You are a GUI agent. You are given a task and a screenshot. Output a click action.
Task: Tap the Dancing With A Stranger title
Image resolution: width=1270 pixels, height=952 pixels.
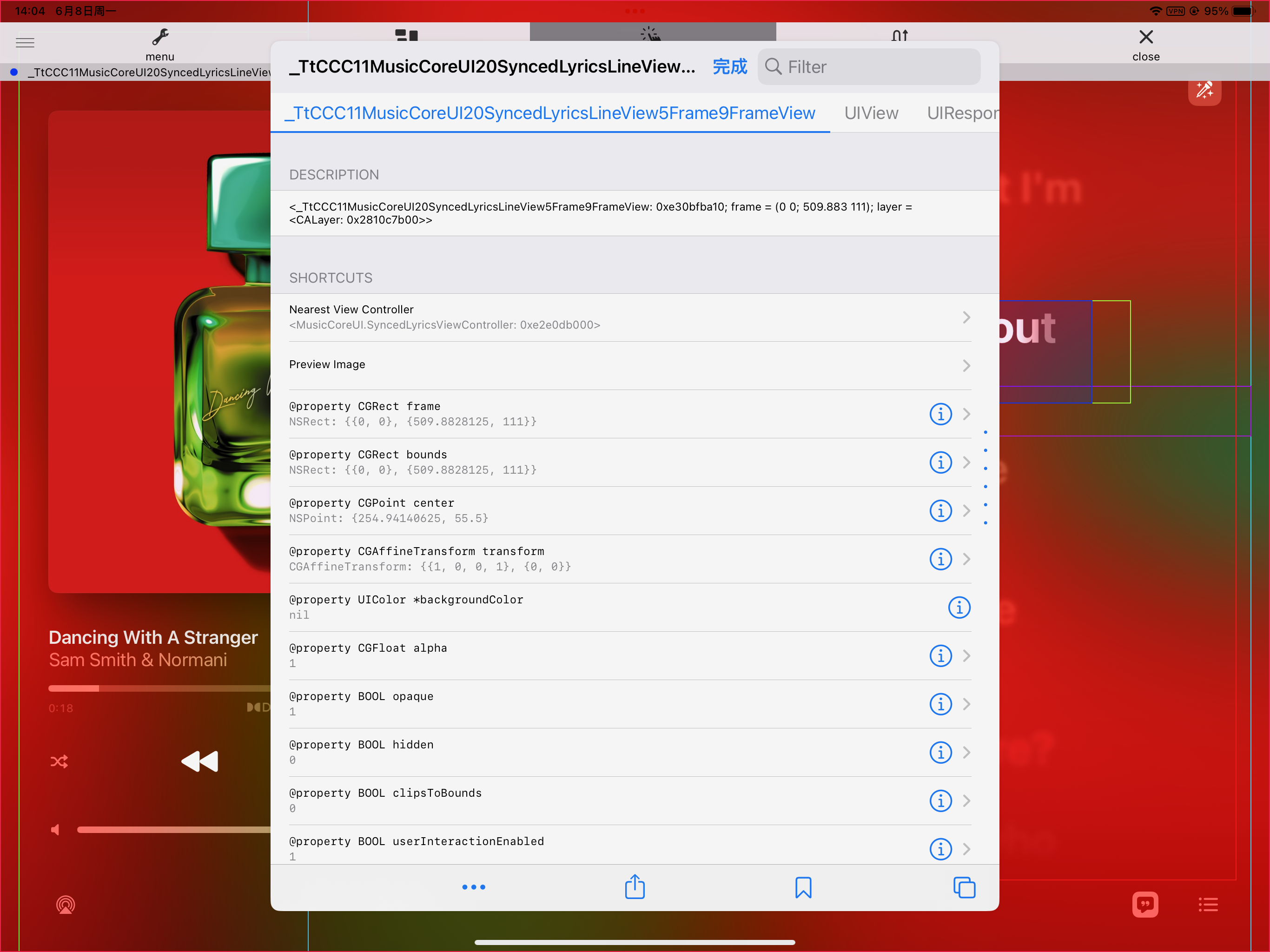pos(153,637)
